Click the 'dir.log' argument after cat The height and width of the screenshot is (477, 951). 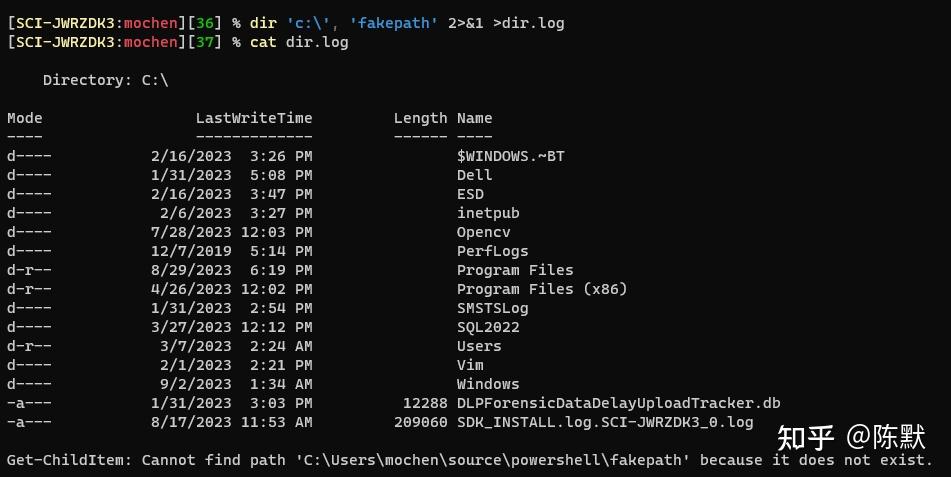click(x=317, y=42)
